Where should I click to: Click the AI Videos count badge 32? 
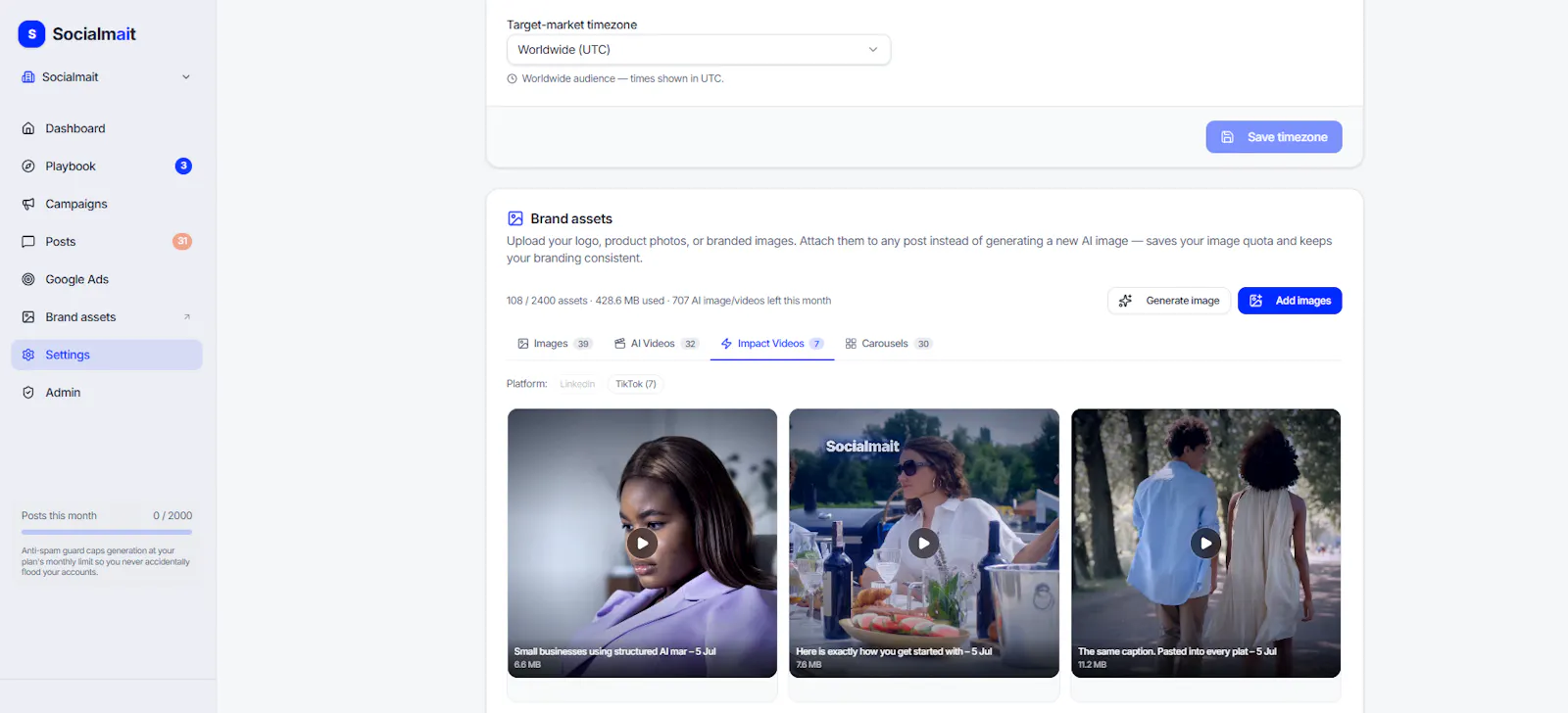click(690, 344)
